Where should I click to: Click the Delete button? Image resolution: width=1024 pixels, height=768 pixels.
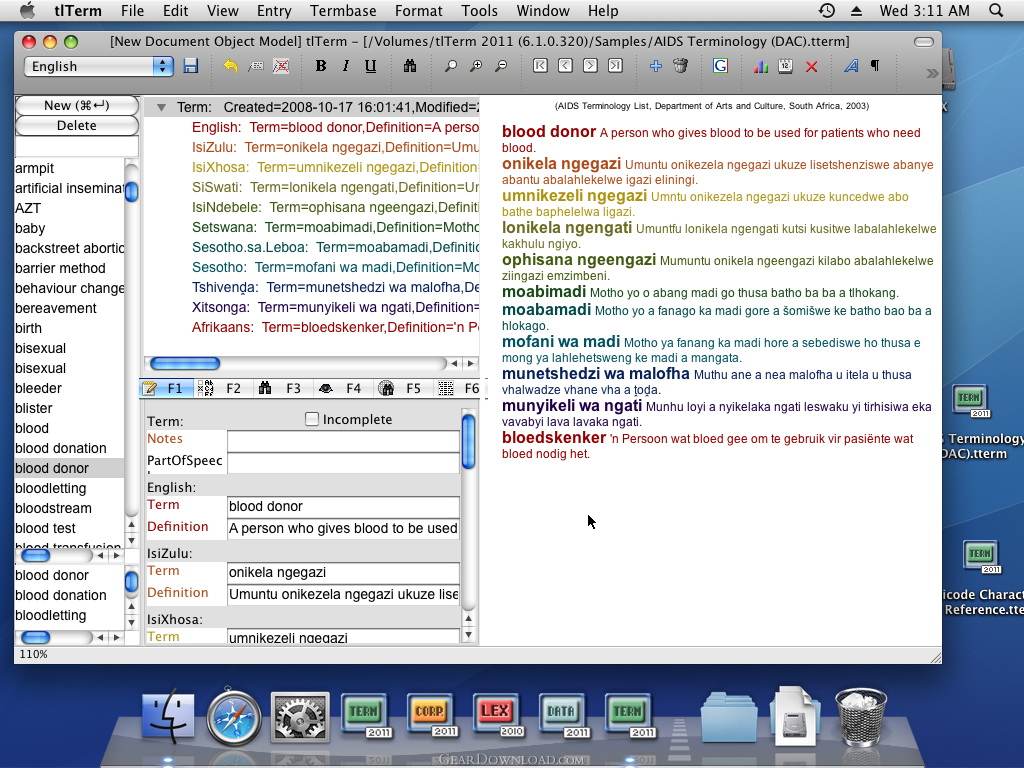coord(76,125)
